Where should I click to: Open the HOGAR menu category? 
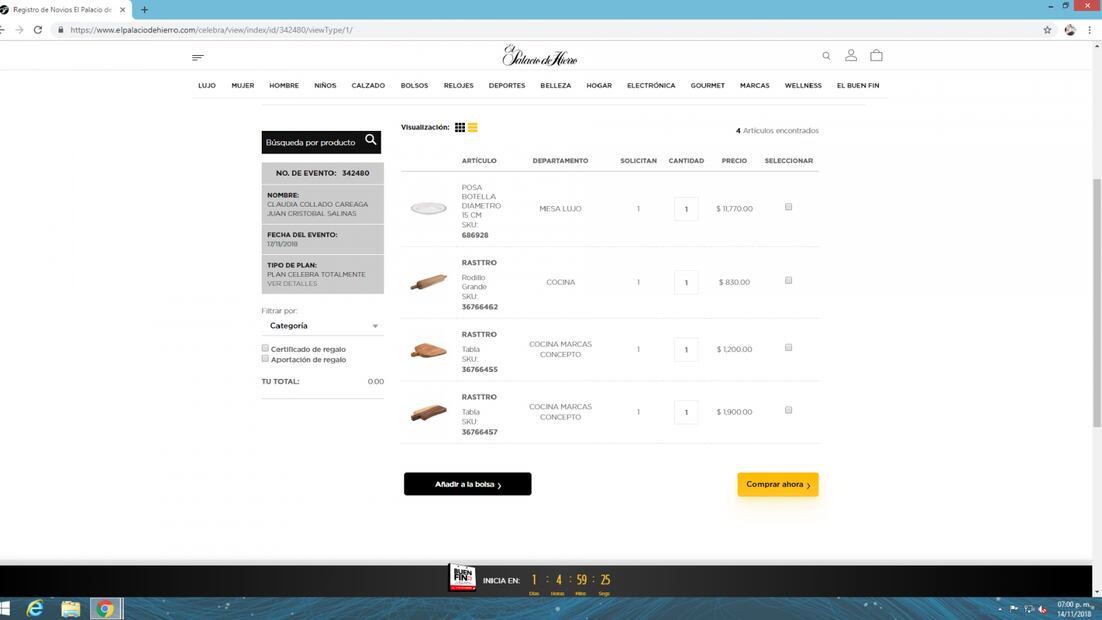[x=599, y=86]
